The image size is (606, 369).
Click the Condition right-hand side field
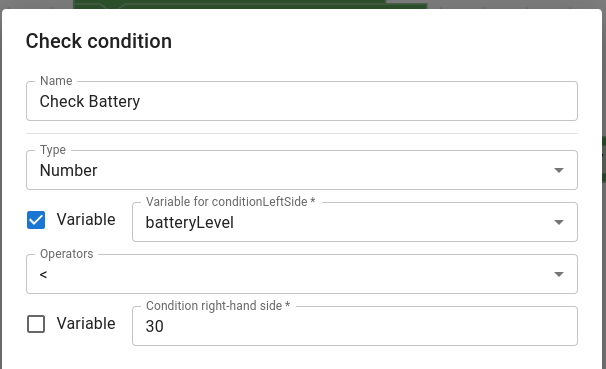click(355, 326)
